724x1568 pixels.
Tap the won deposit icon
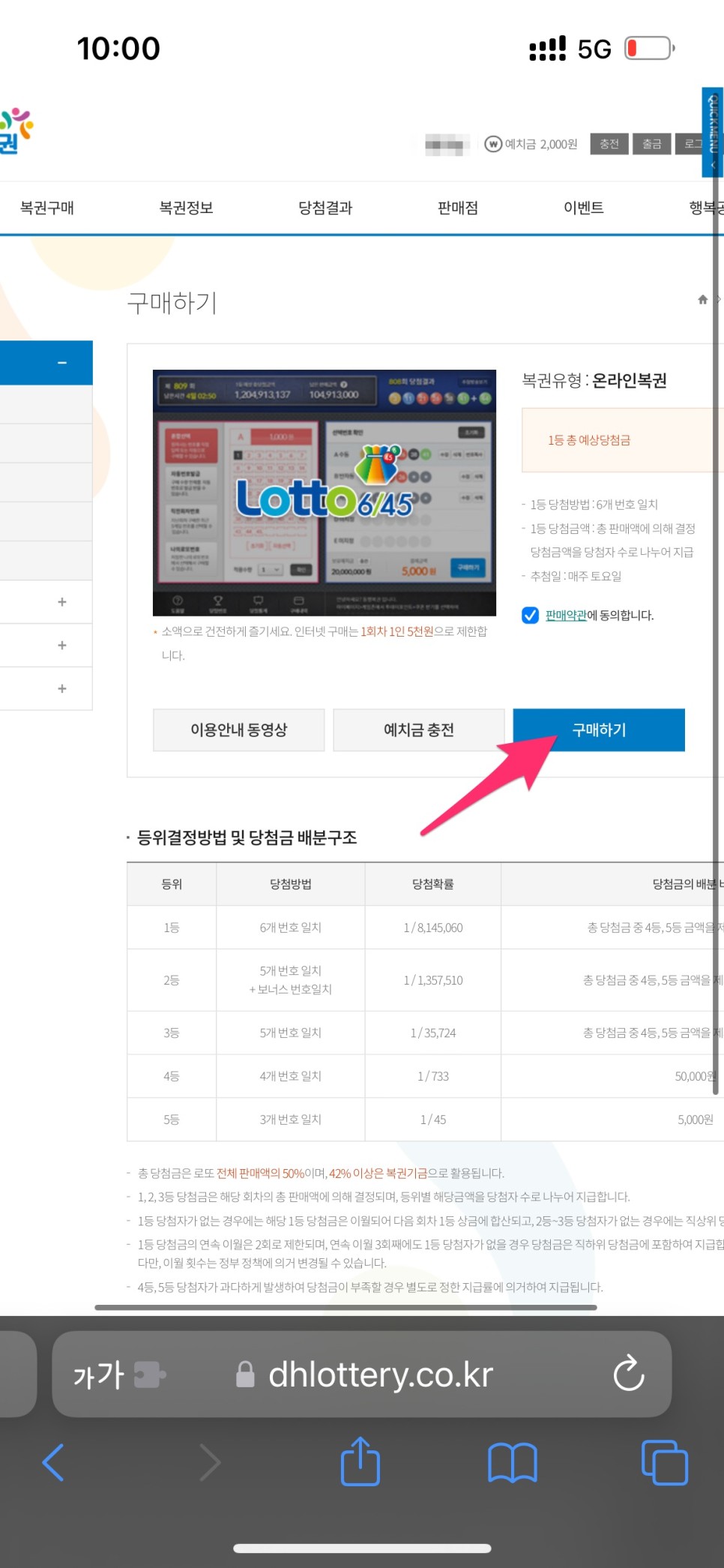[x=493, y=144]
